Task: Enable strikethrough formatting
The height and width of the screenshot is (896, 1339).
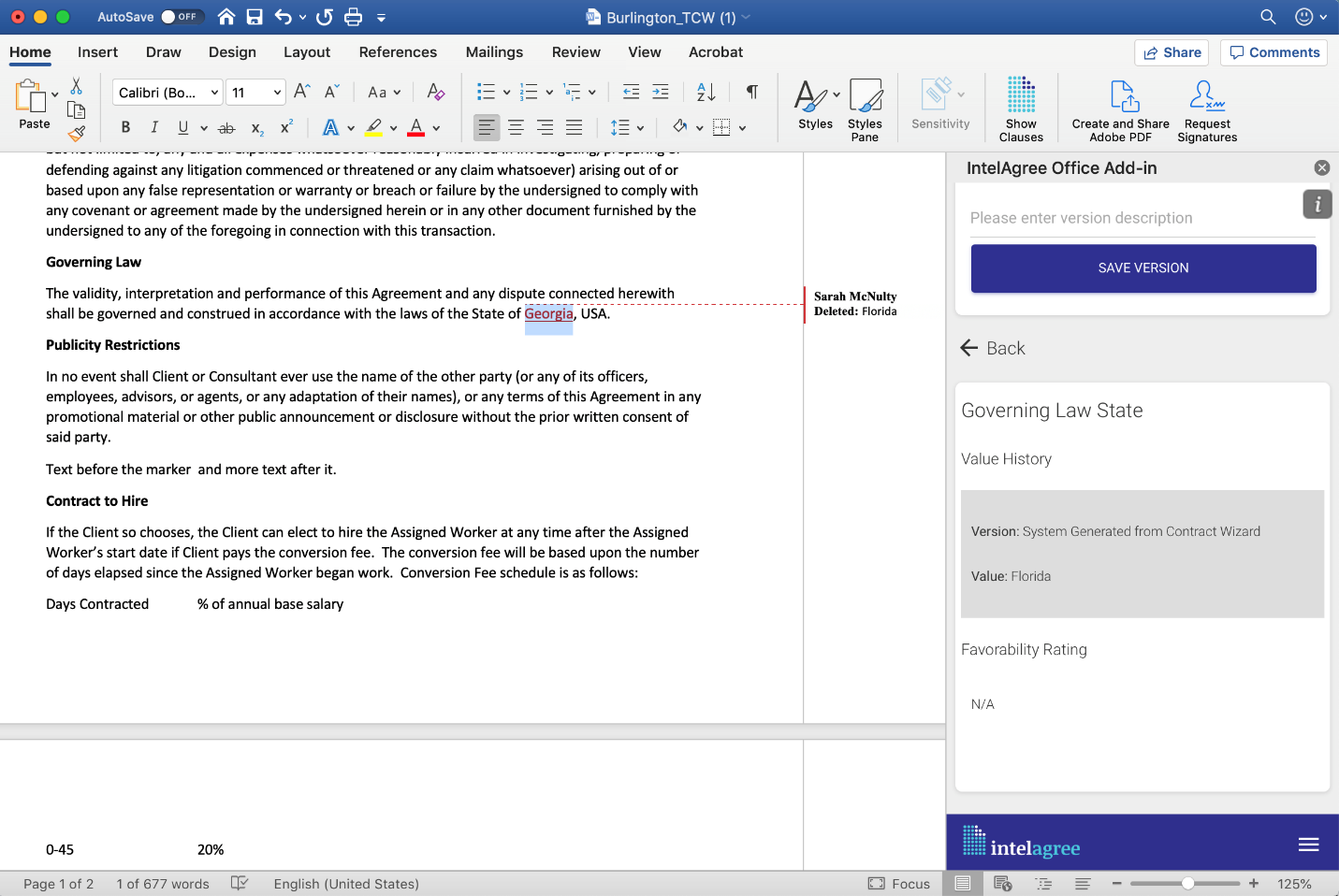Action: 226,127
